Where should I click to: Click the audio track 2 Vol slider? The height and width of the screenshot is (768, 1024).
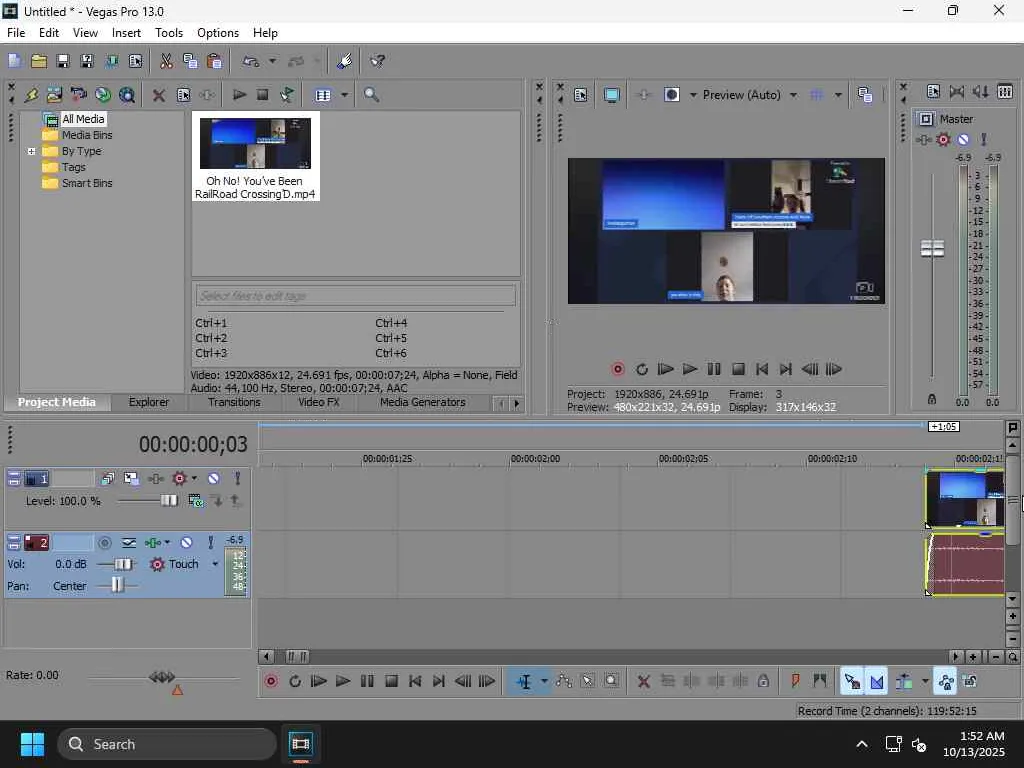(x=123, y=564)
